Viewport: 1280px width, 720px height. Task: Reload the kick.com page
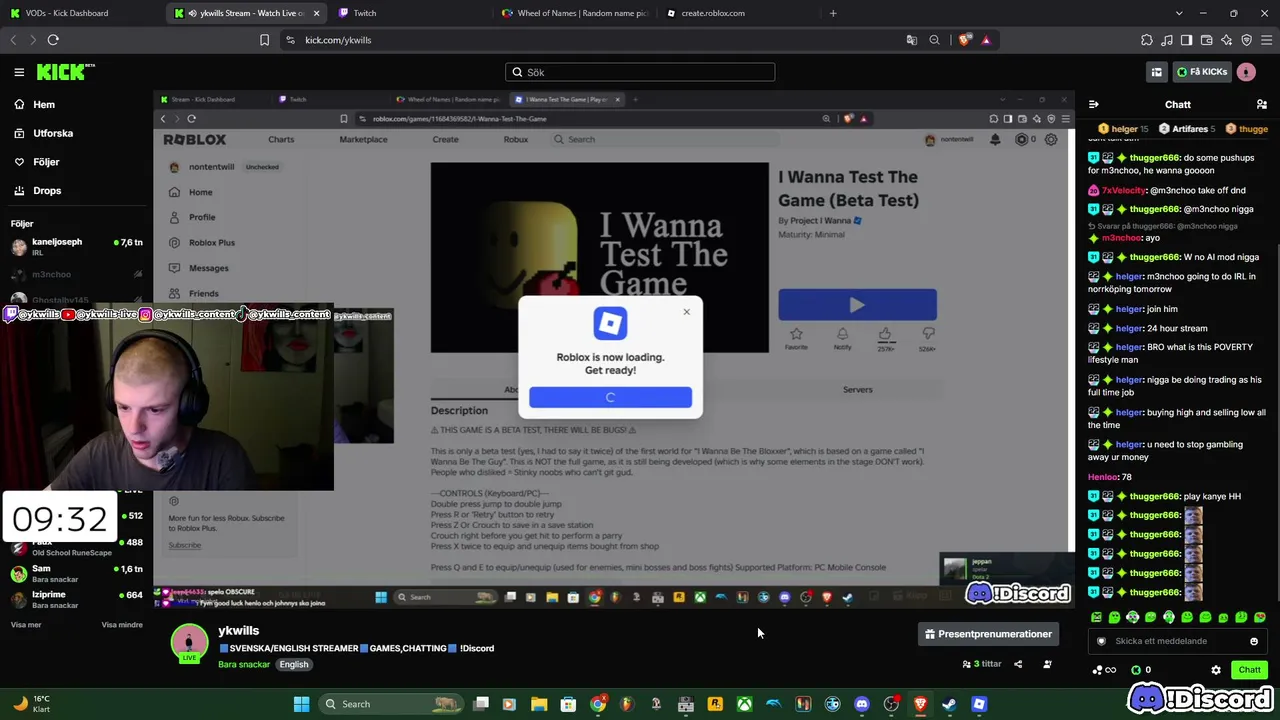(x=53, y=40)
